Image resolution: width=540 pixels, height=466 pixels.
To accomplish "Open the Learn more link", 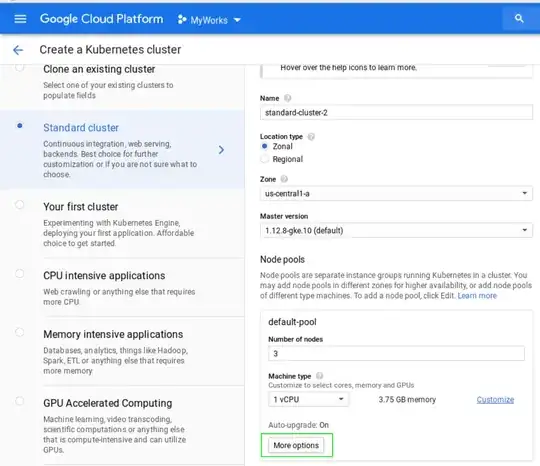I will 477,296.
